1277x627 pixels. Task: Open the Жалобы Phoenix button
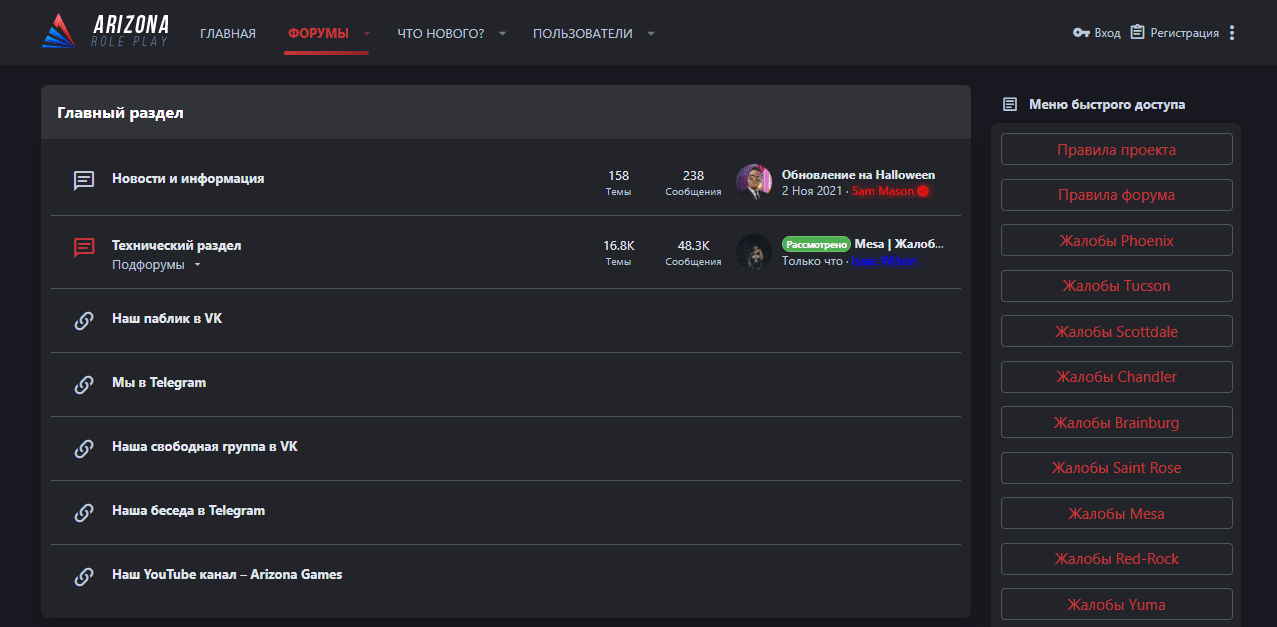(x=1116, y=240)
